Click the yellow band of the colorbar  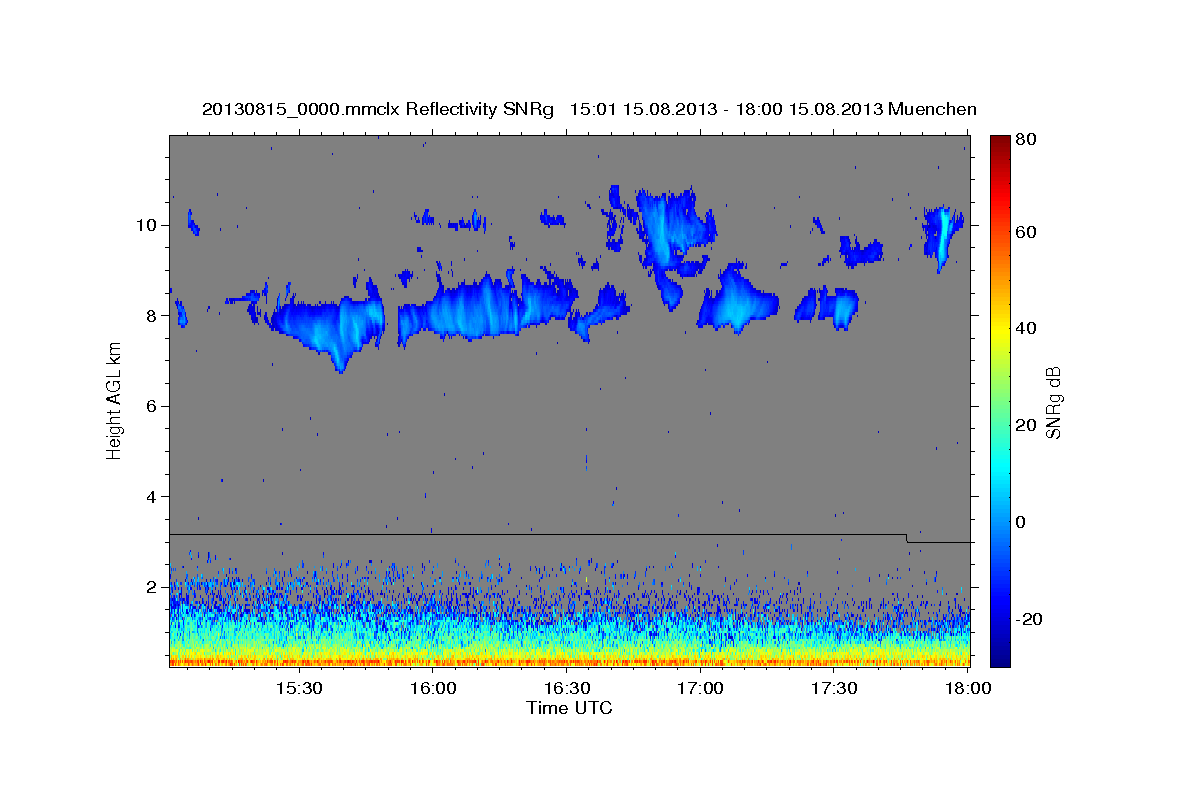click(x=1000, y=332)
